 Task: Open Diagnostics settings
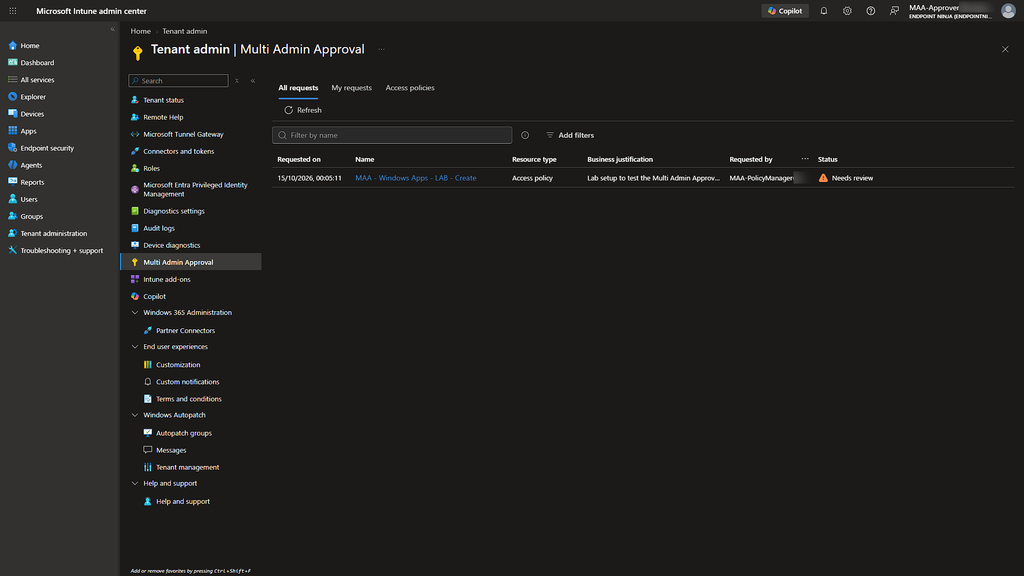[174, 211]
